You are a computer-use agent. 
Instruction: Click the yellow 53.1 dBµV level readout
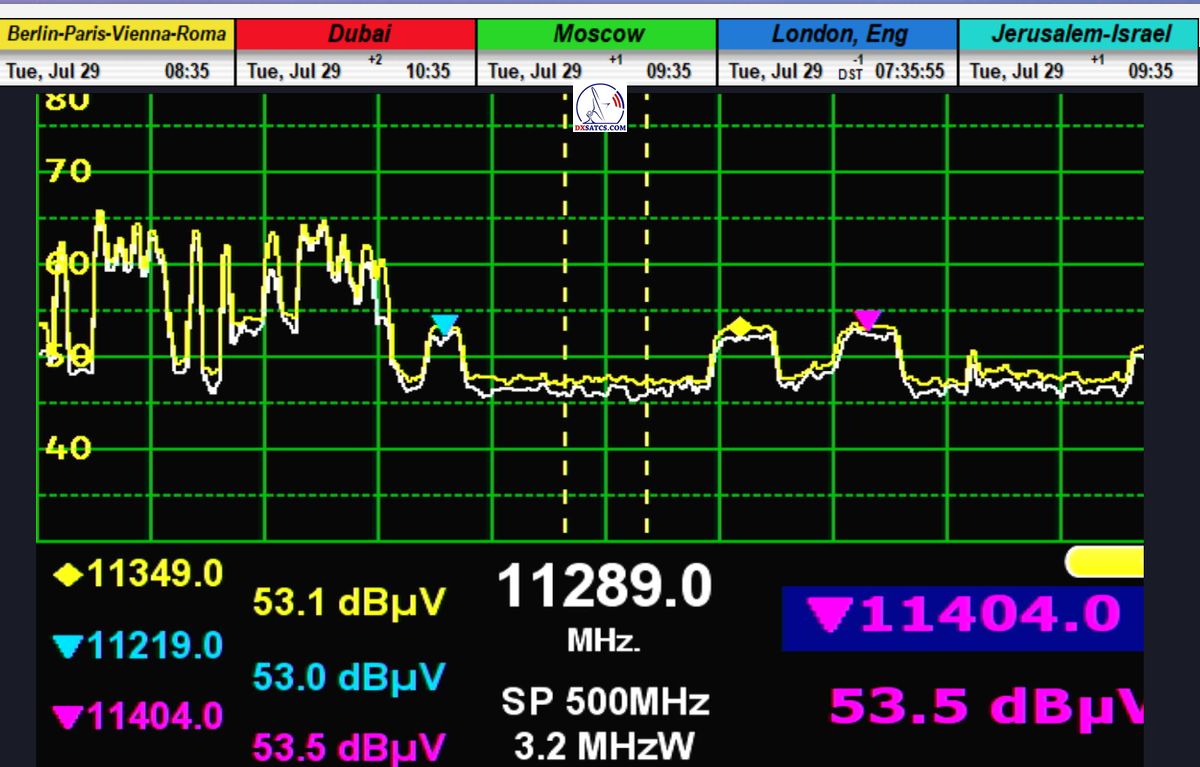[349, 602]
